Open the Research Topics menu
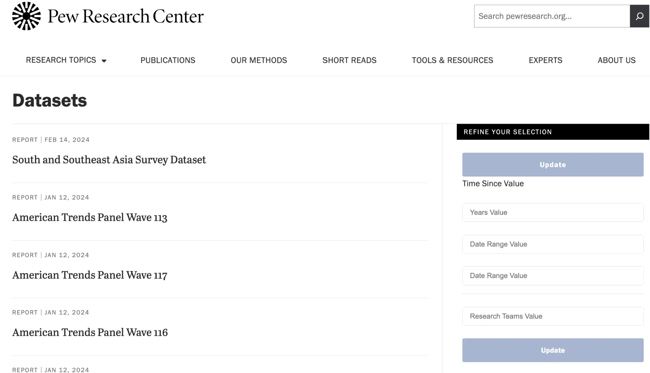Viewport: 650px width, 373px height. (61, 60)
